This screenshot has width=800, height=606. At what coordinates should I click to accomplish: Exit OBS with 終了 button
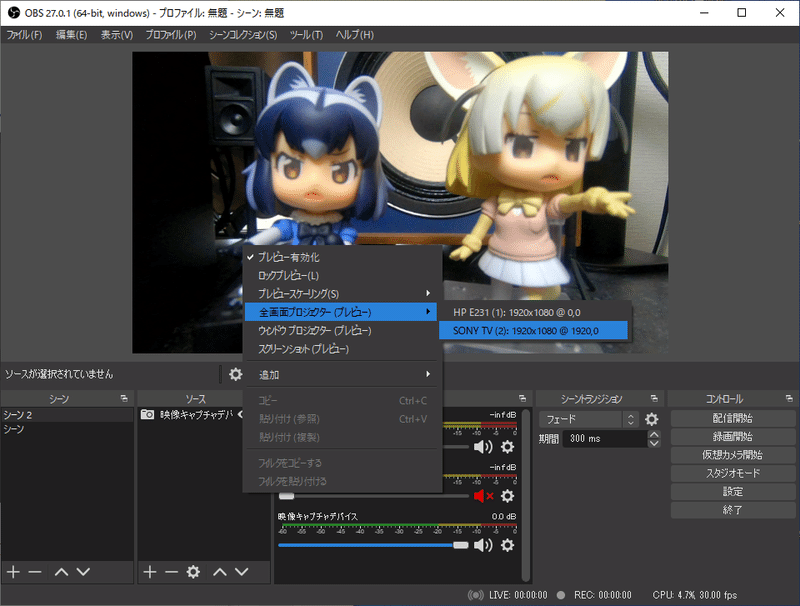coord(733,510)
